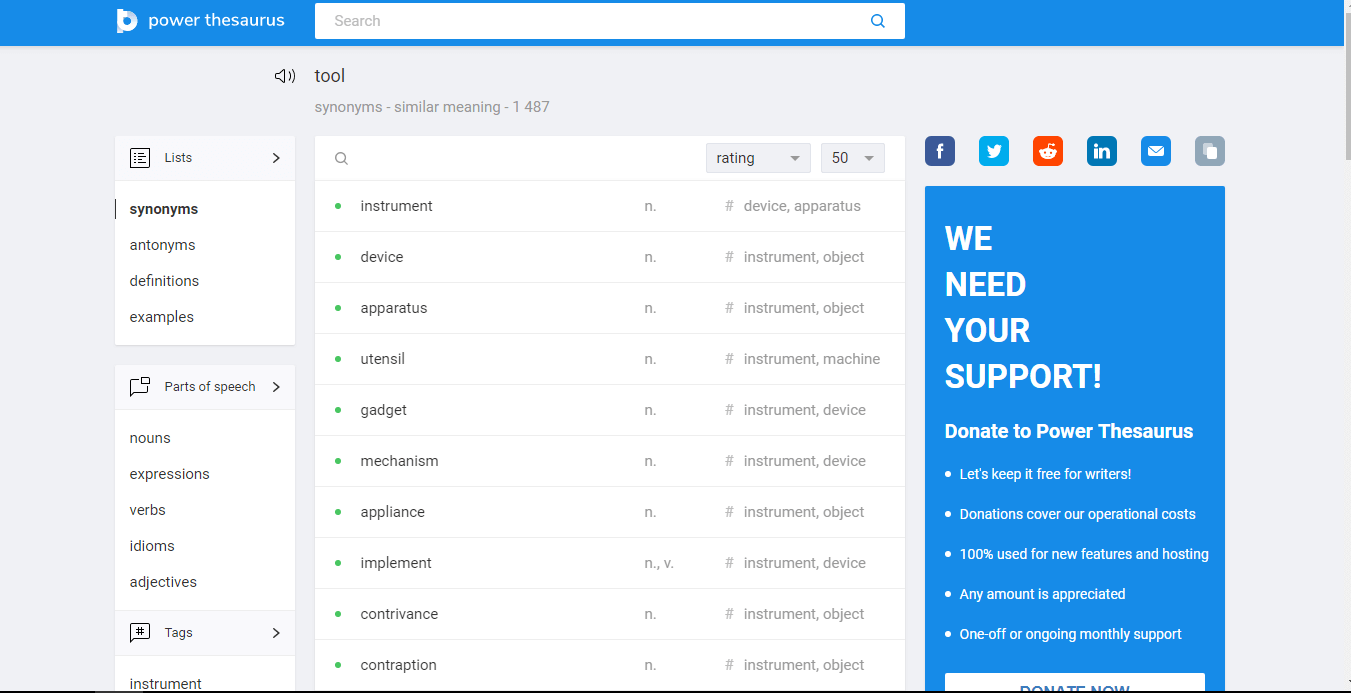The height and width of the screenshot is (693, 1351).
Task: Open the synonym 'apparatus'
Action: (394, 308)
